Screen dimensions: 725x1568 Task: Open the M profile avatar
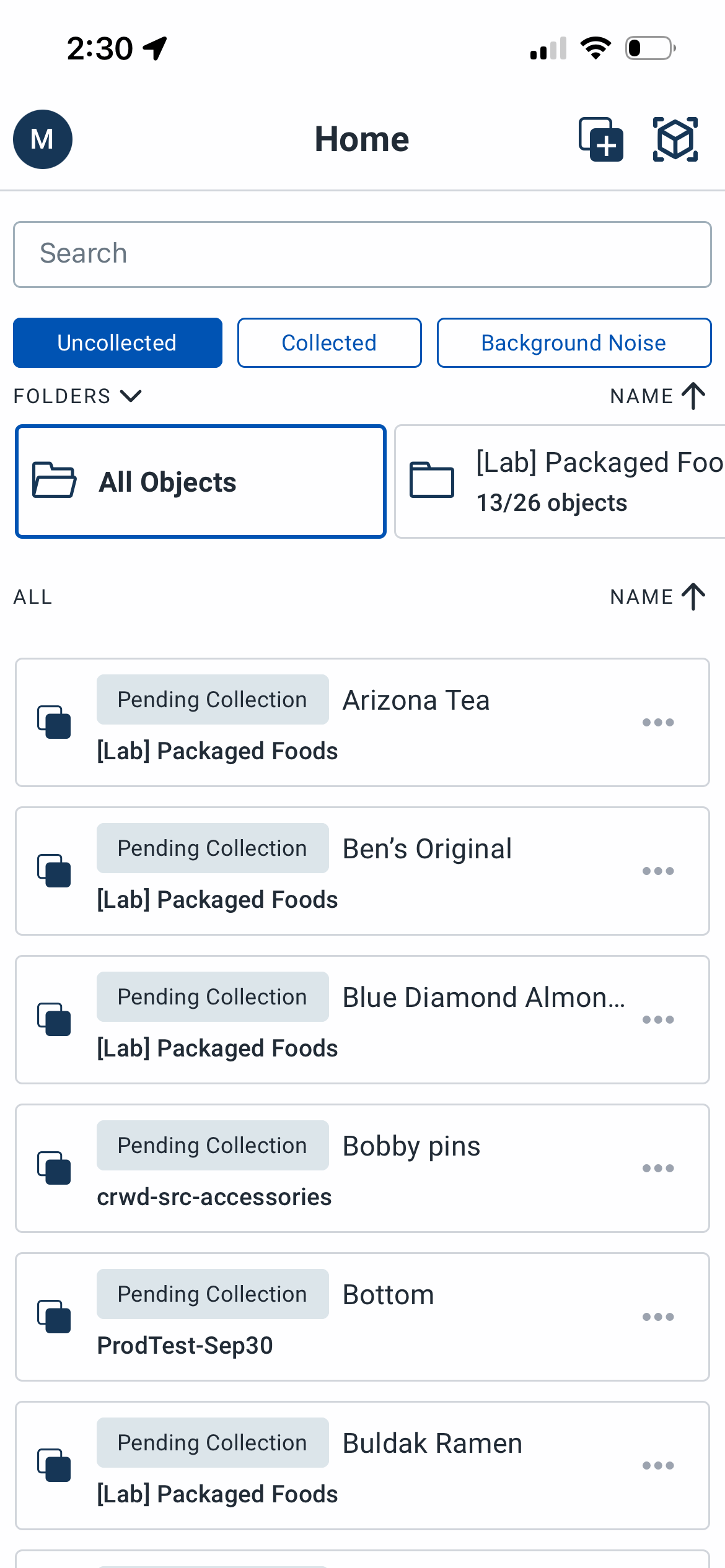[x=43, y=139]
